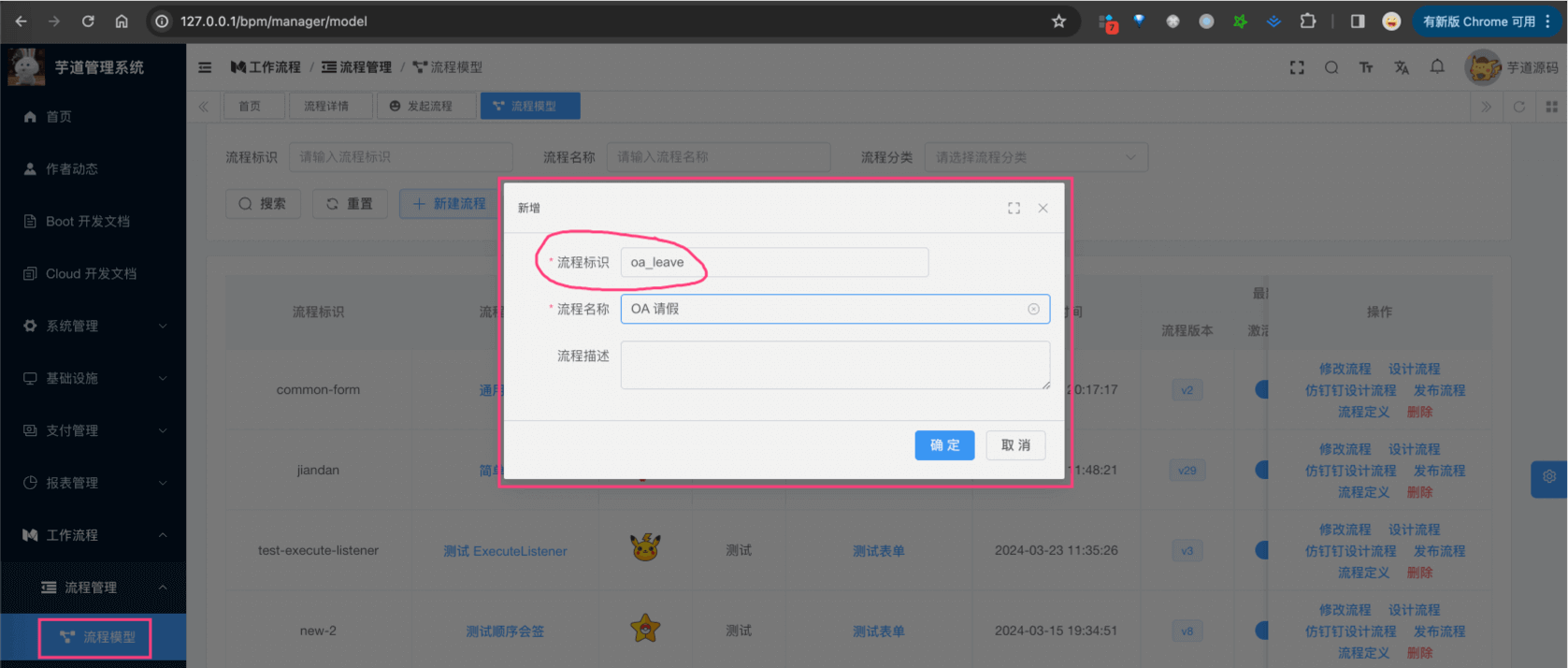Image resolution: width=1568 pixels, height=668 pixels.
Task: Click the language translate icon
Action: [x=1402, y=67]
